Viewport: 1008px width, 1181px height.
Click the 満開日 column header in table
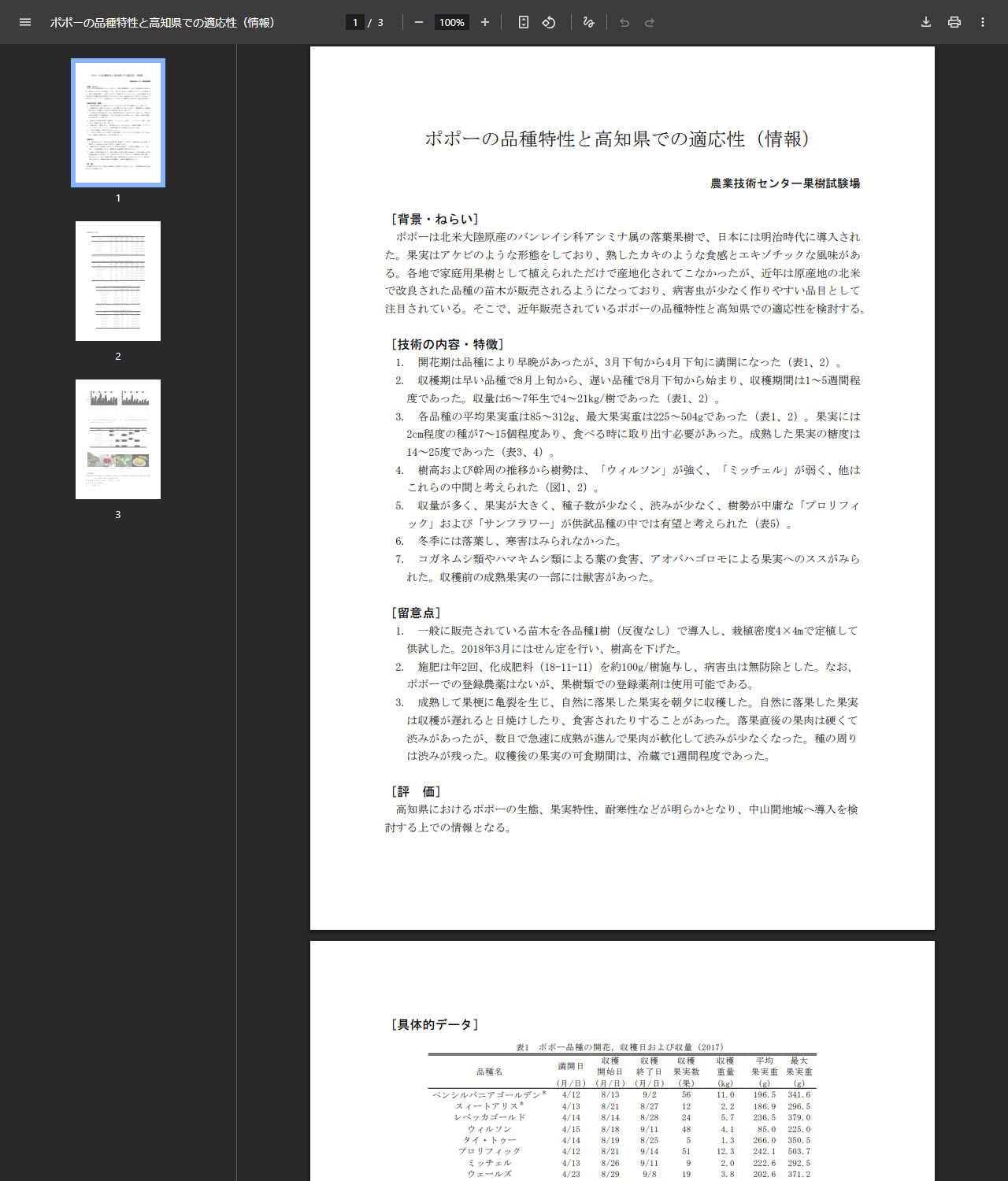click(x=571, y=1066)
